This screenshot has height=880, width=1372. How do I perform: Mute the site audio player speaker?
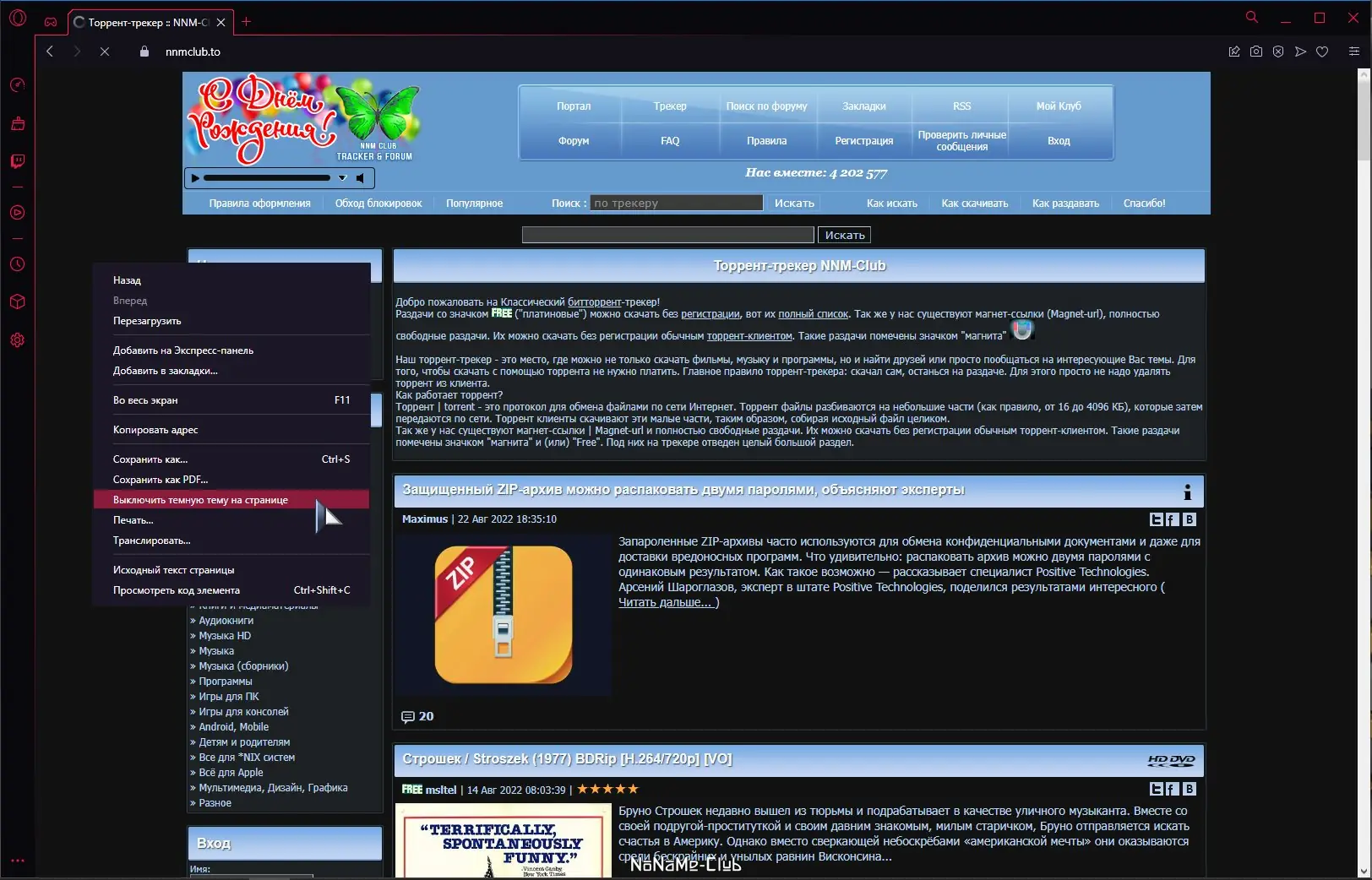pyautogui.click(x=361, y=178)
